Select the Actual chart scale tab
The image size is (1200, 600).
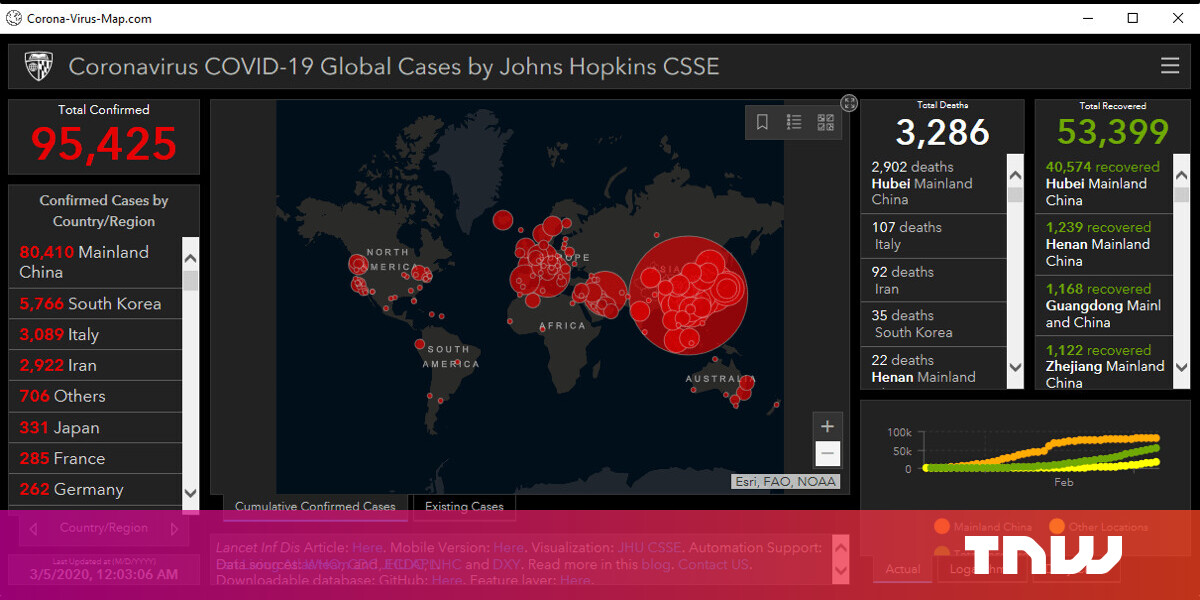click(903, 569)
